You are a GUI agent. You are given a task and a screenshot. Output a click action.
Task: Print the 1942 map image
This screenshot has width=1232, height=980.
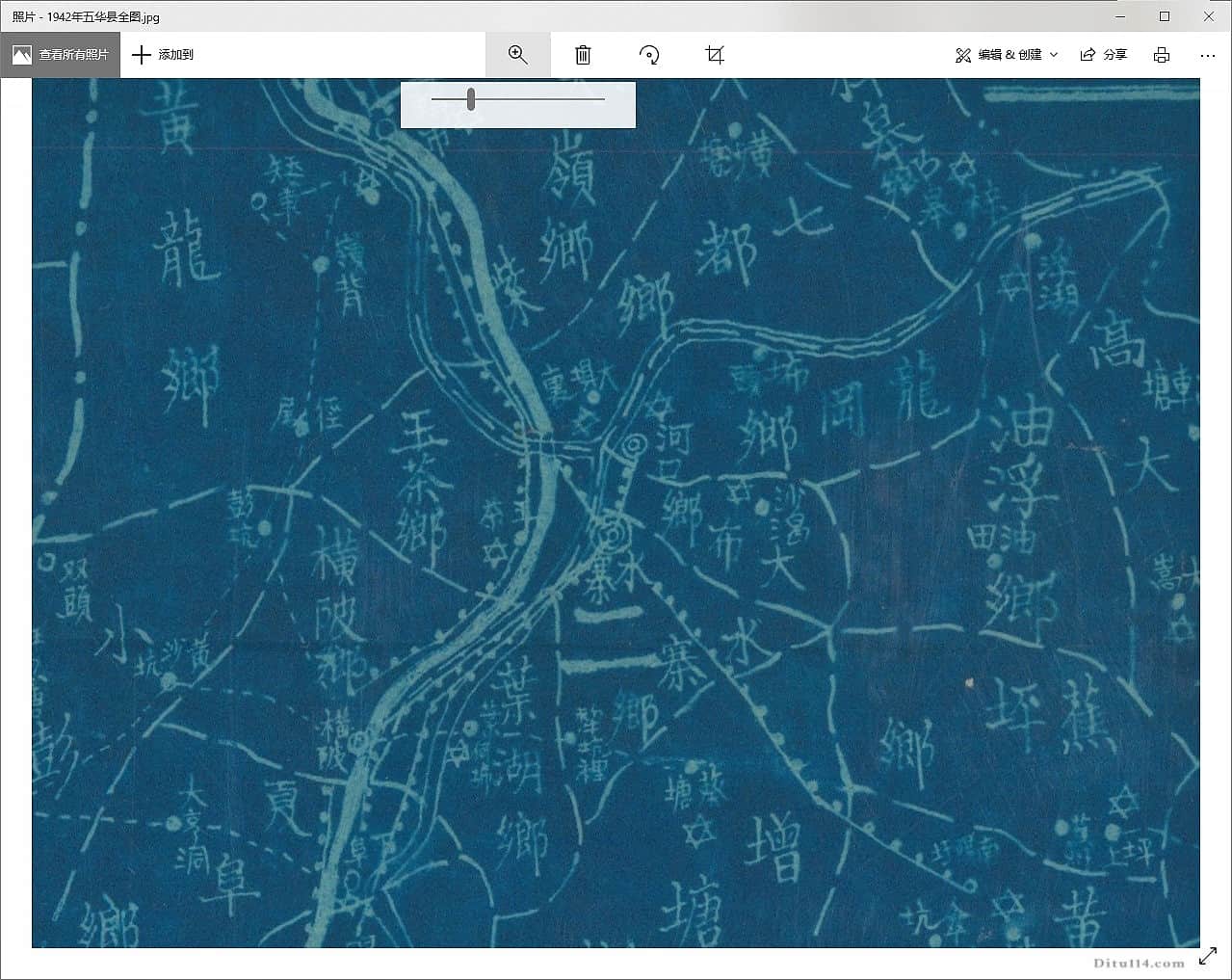[x=1161, y=55]
